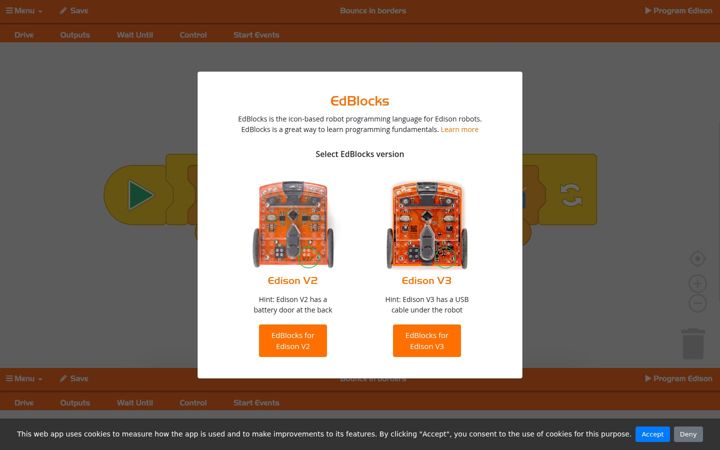Screen dimensions: 720x450
Task: Deny the cookies notice
Action: [x=688, y=434]
